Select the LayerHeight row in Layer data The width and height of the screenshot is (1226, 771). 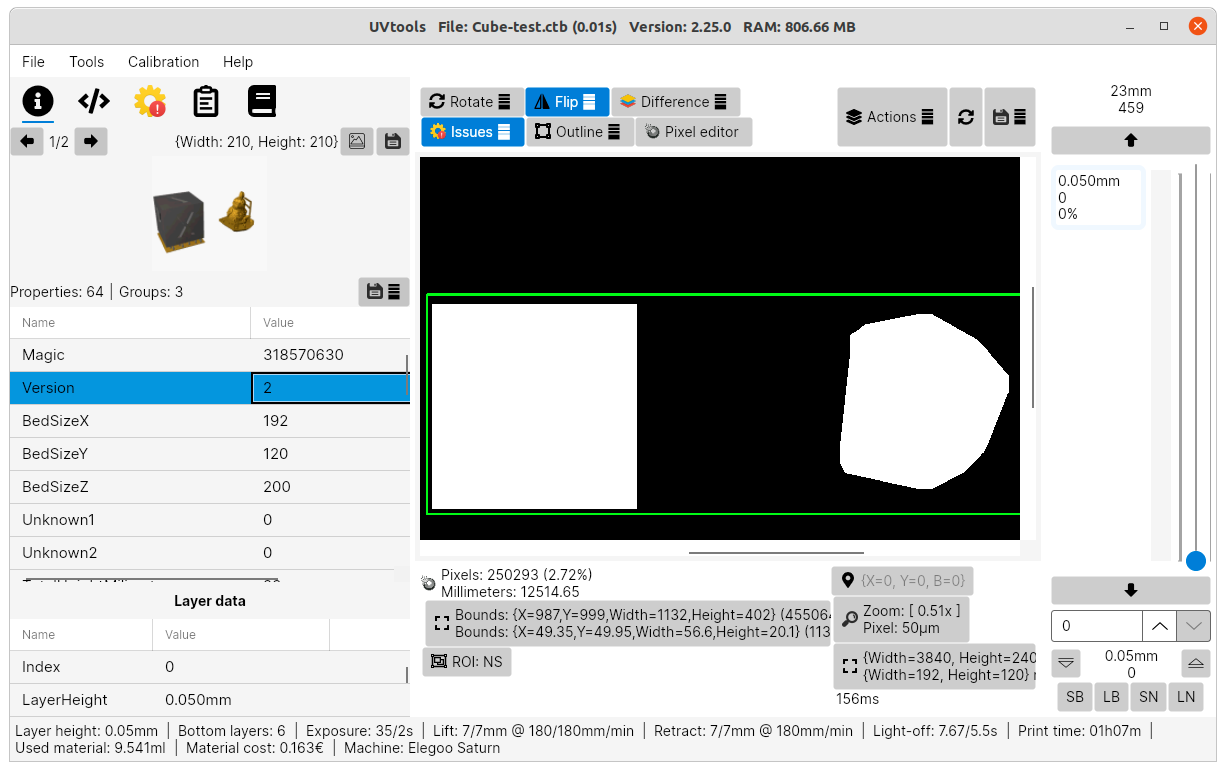[210, 700]
